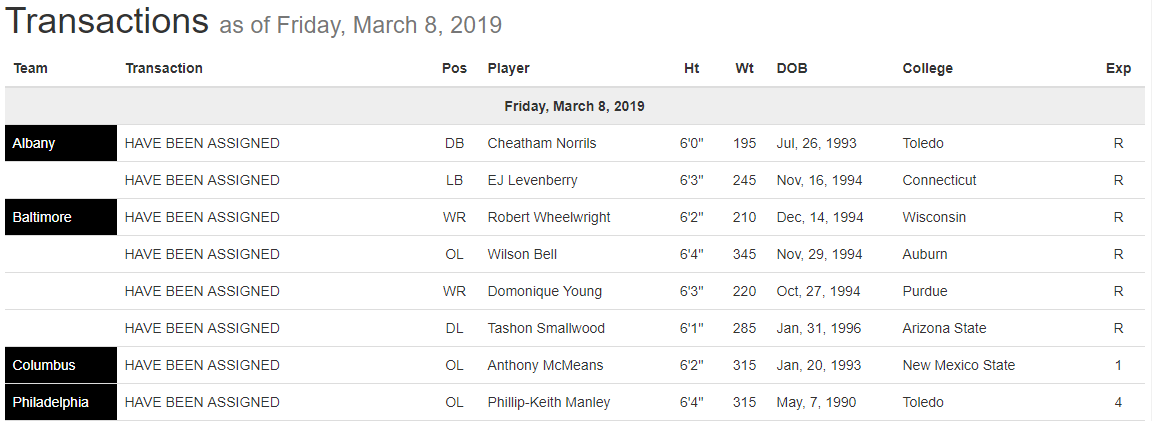Image resolution: width=1152 pixels, height=421 pixels.
Task: Open Tashon Smallwood player entry
Action: tap(546, 328)
